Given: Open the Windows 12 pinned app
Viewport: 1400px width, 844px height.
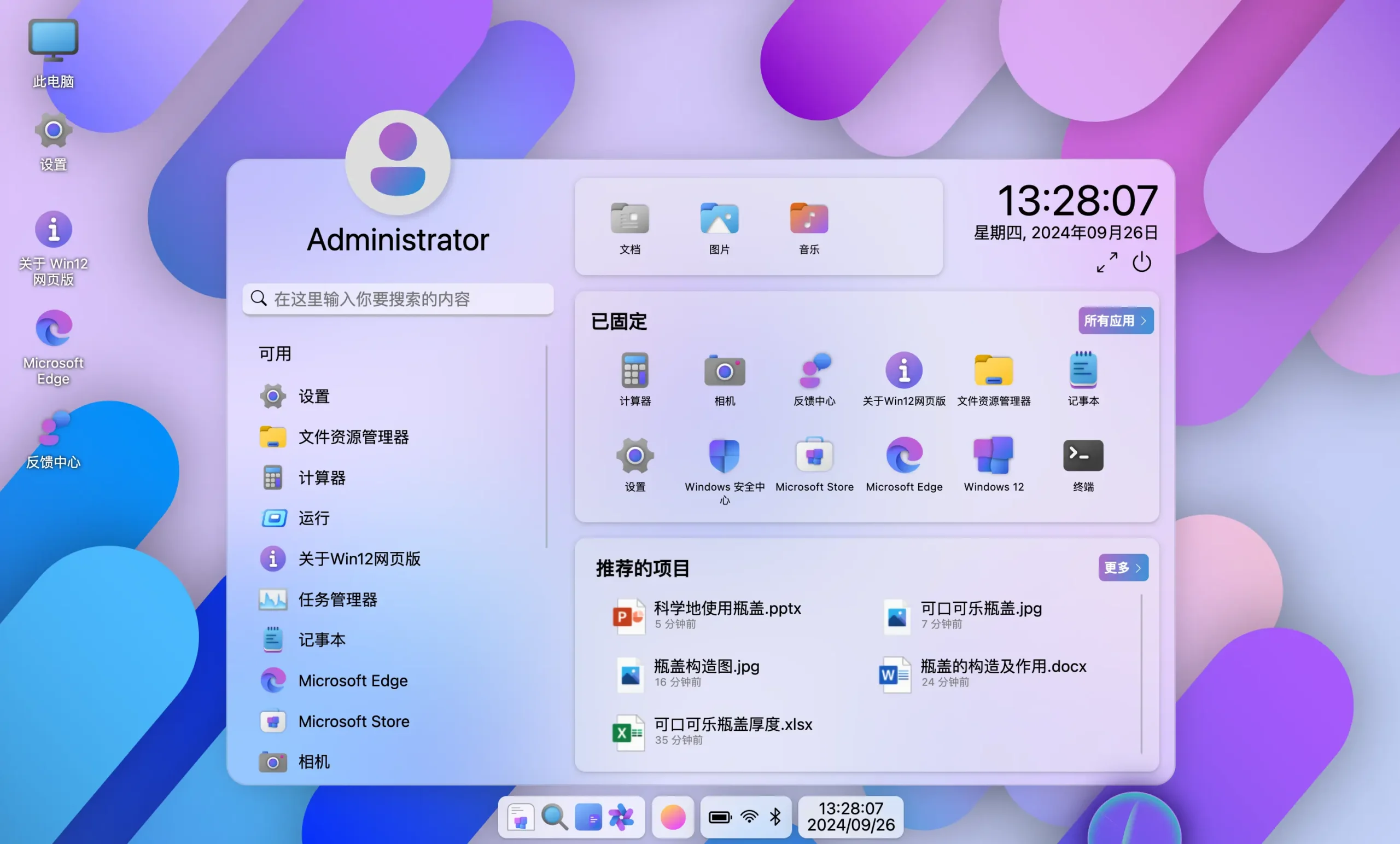Looking at the screenshot, I should coord(994,464).
